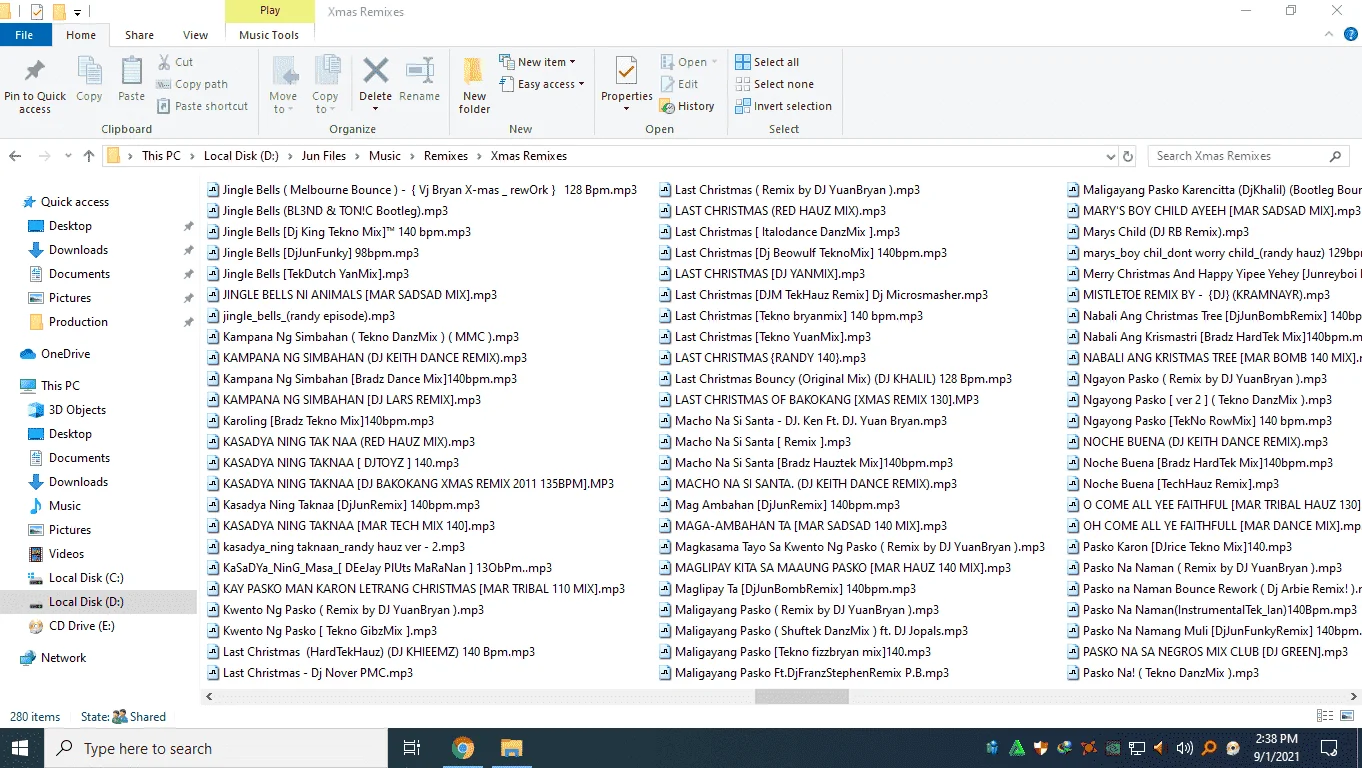Select Local Disk (C:) in navigation pane

[86, 578]
